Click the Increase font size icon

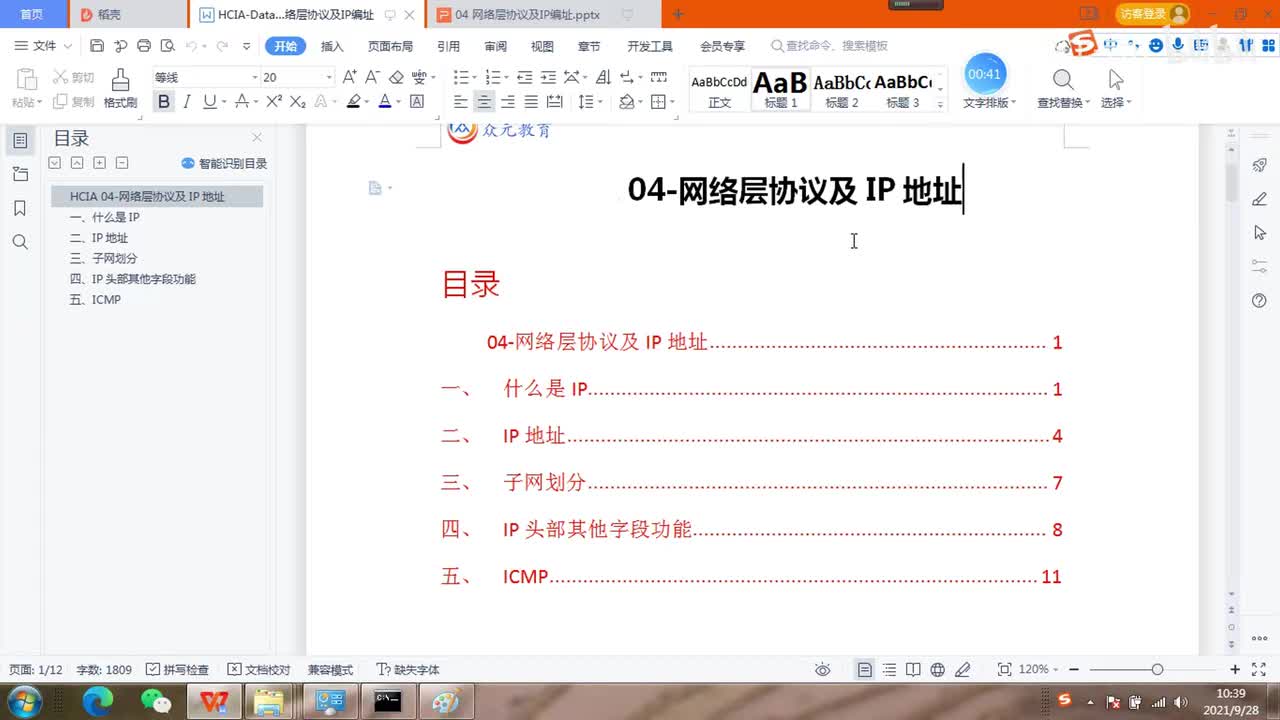point(349,77)
